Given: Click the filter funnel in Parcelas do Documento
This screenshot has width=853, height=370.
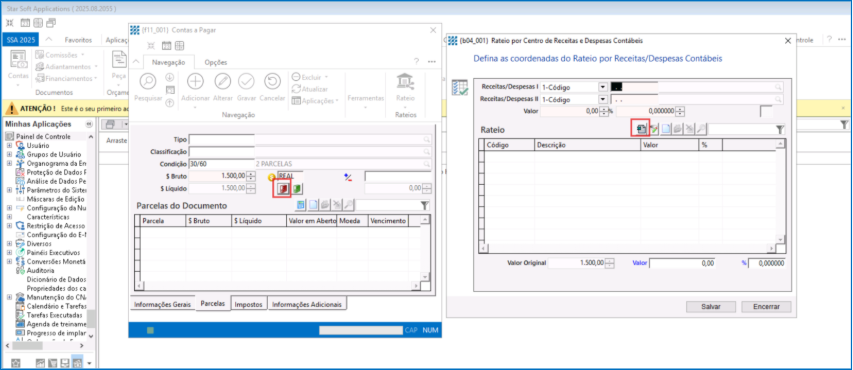Looking at the screenshot, I should coord(425,205).
